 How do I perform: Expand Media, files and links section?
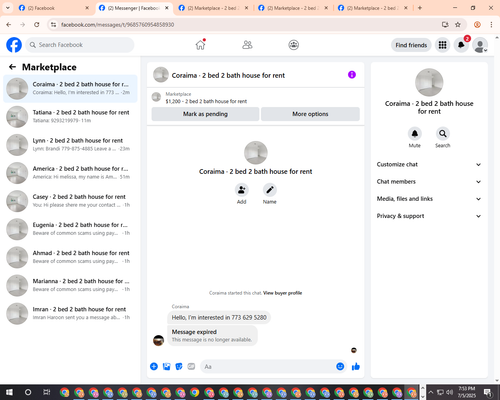[429, 199]
